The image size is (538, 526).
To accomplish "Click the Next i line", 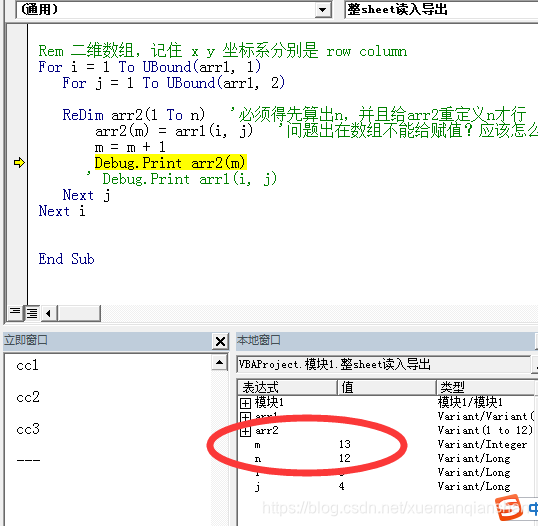I will point(62,211).
